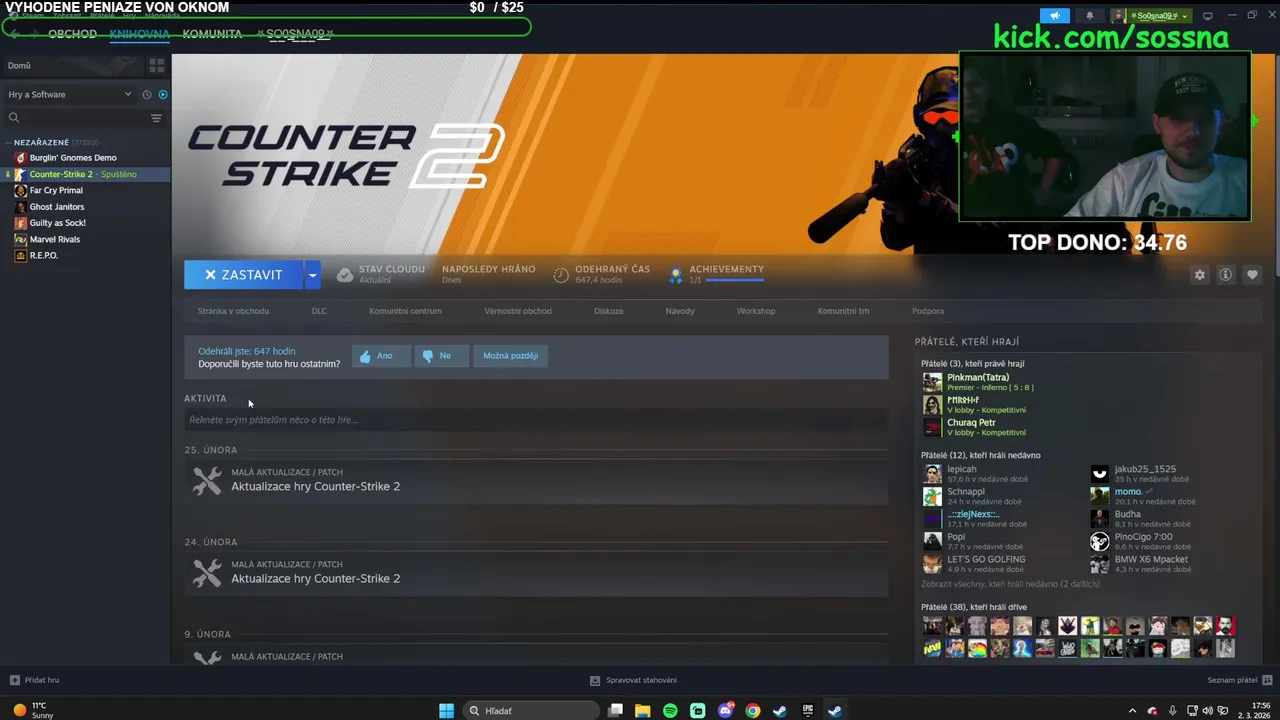The height and width of the screenshot is (720, 1280).
Task: Open Spotify from the taskbar
Action: click(670, 711)
